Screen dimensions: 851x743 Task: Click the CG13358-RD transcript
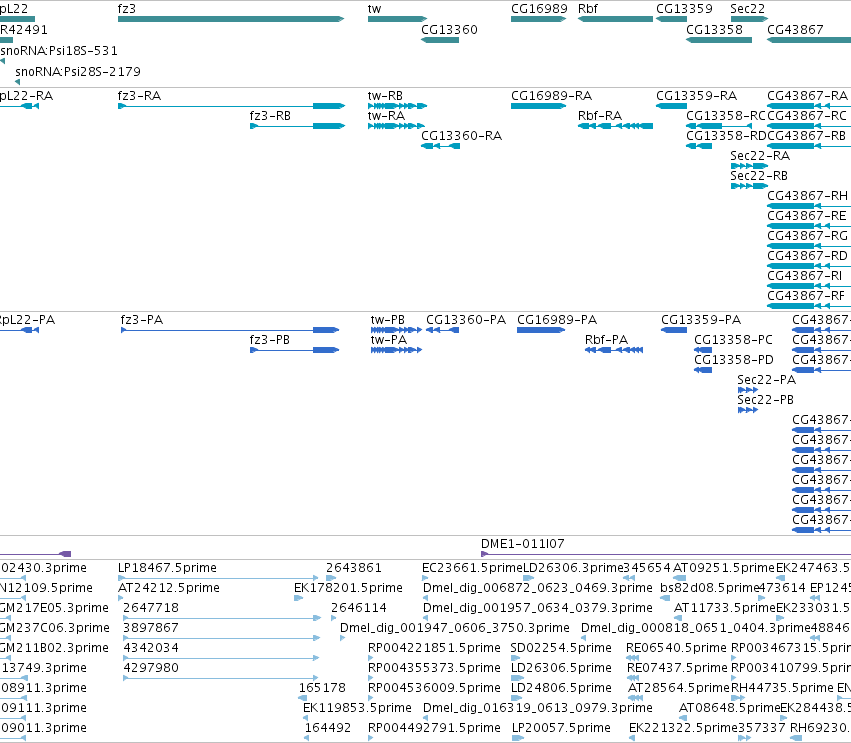(699, 146)
